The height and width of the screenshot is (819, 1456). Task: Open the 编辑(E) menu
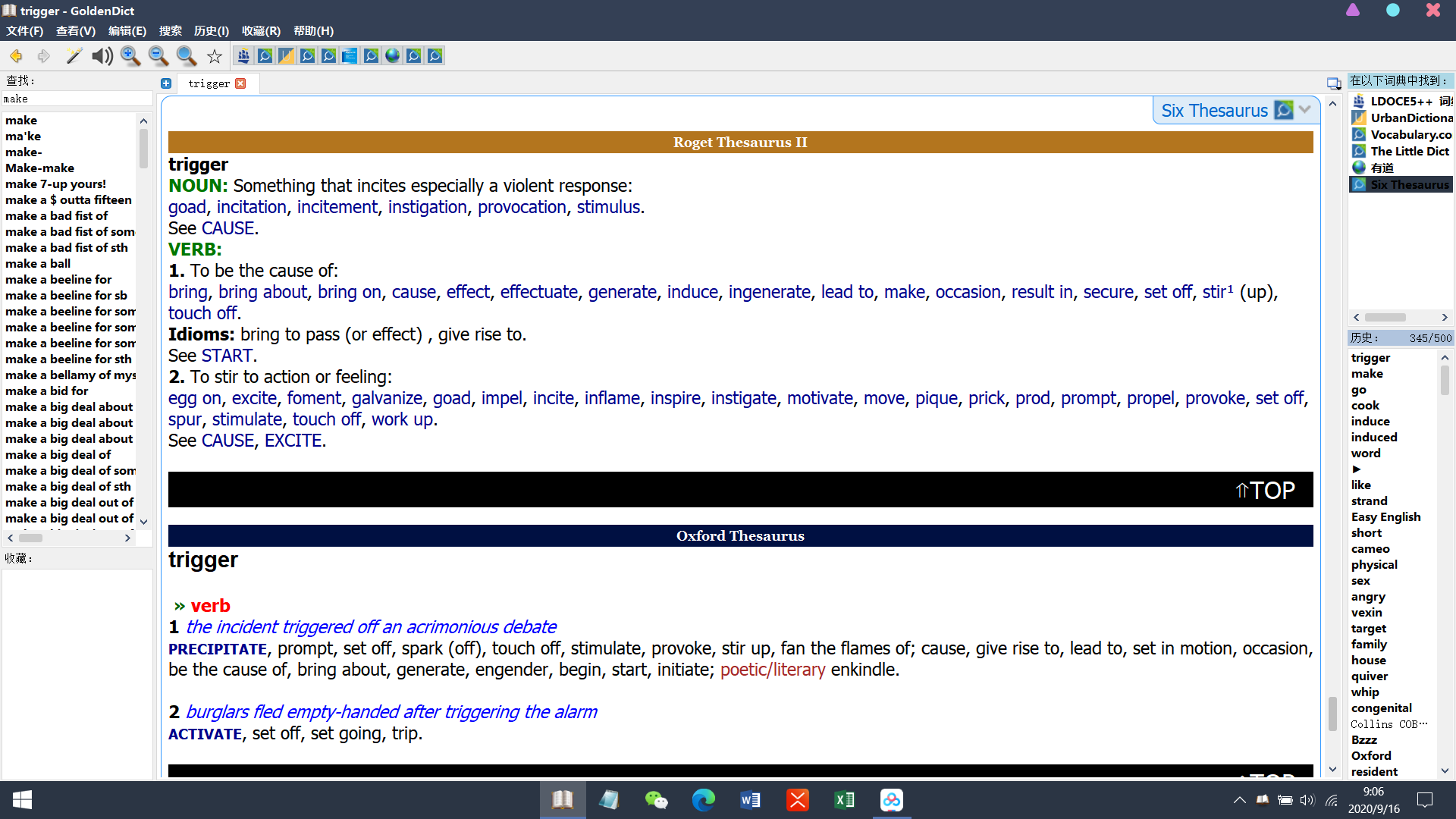pos(127,31)
